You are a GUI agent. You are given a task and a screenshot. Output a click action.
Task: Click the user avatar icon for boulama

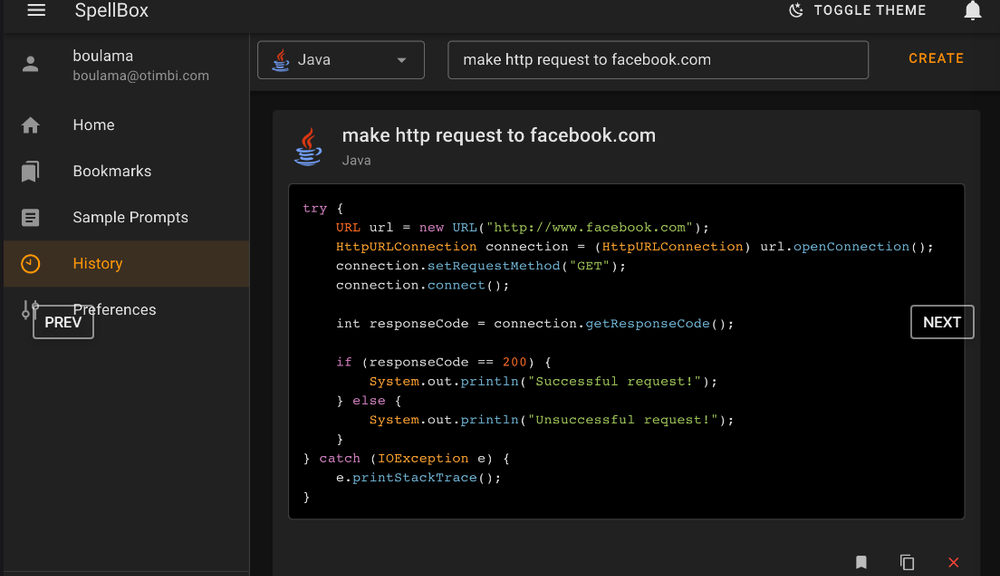coord(31,64)
